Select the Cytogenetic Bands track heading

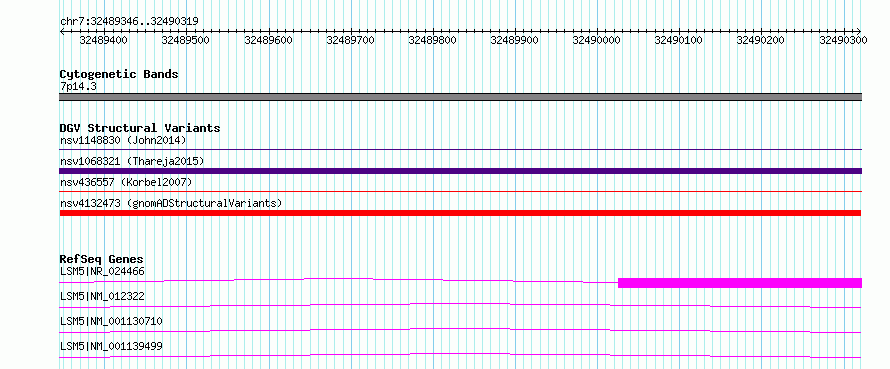(119, 74)
